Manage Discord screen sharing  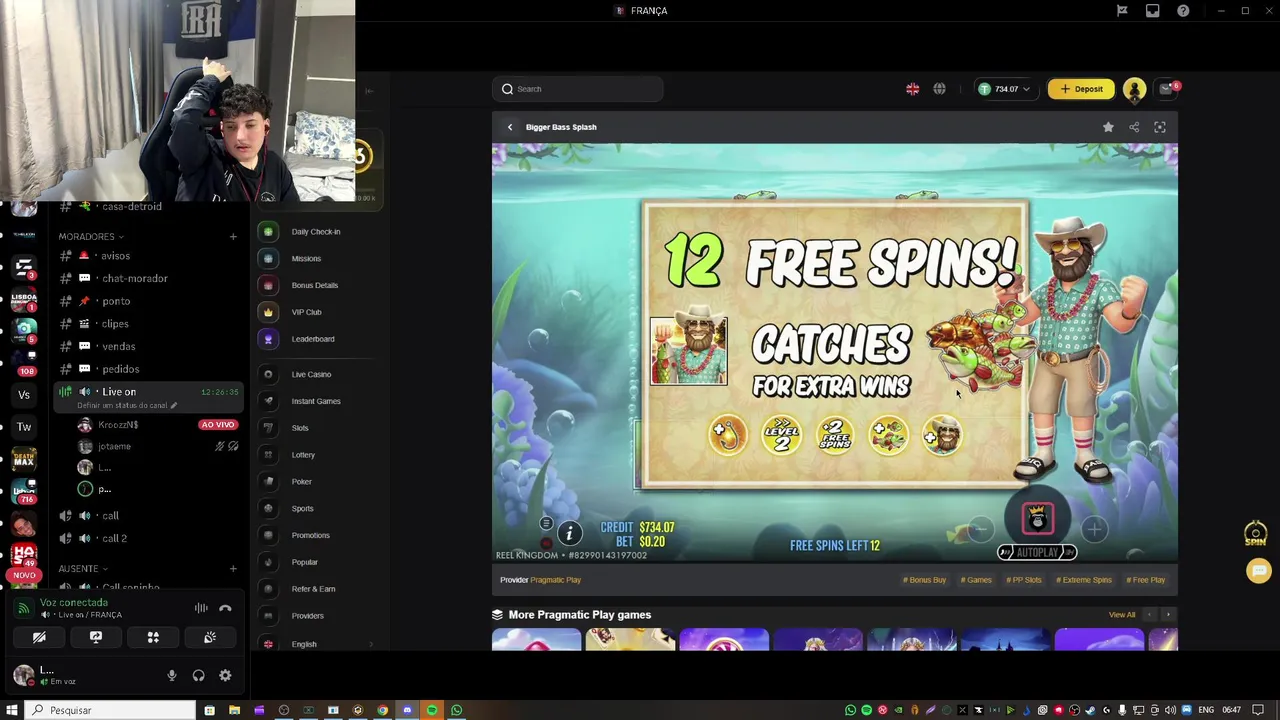96,637
